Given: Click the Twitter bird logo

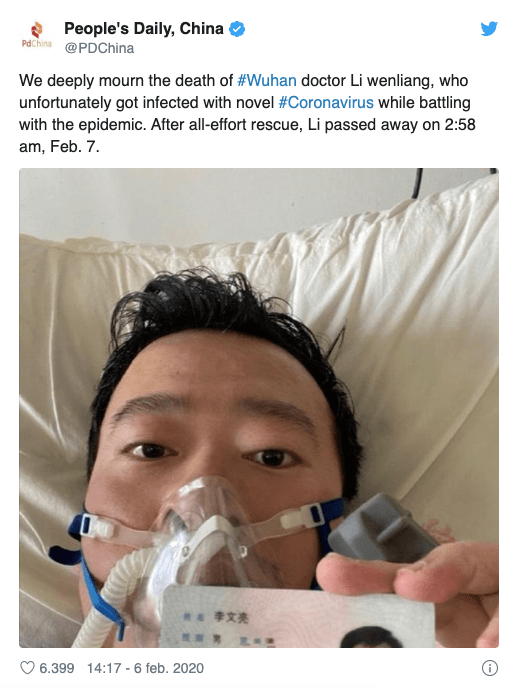Looking at the screenshot, I should pyautogui.click(x=489, y=29).
